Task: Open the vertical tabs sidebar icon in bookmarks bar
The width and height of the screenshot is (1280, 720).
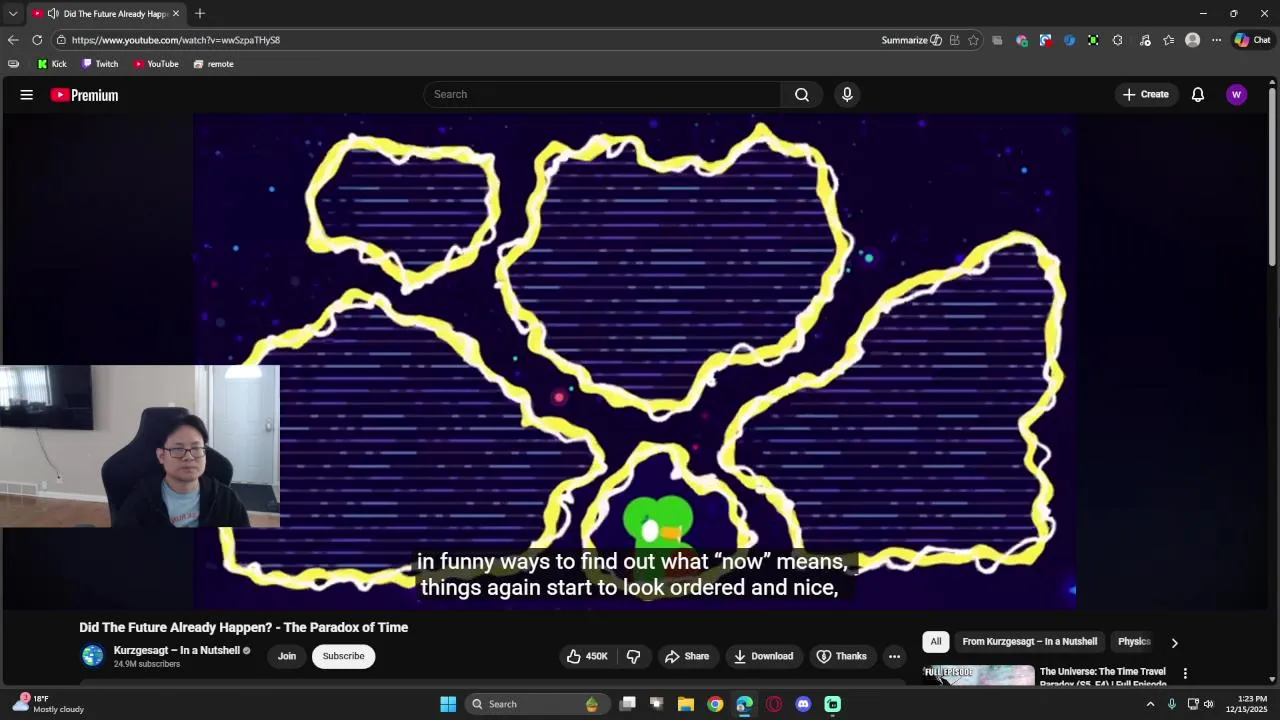Action: [x=13, y=64]
